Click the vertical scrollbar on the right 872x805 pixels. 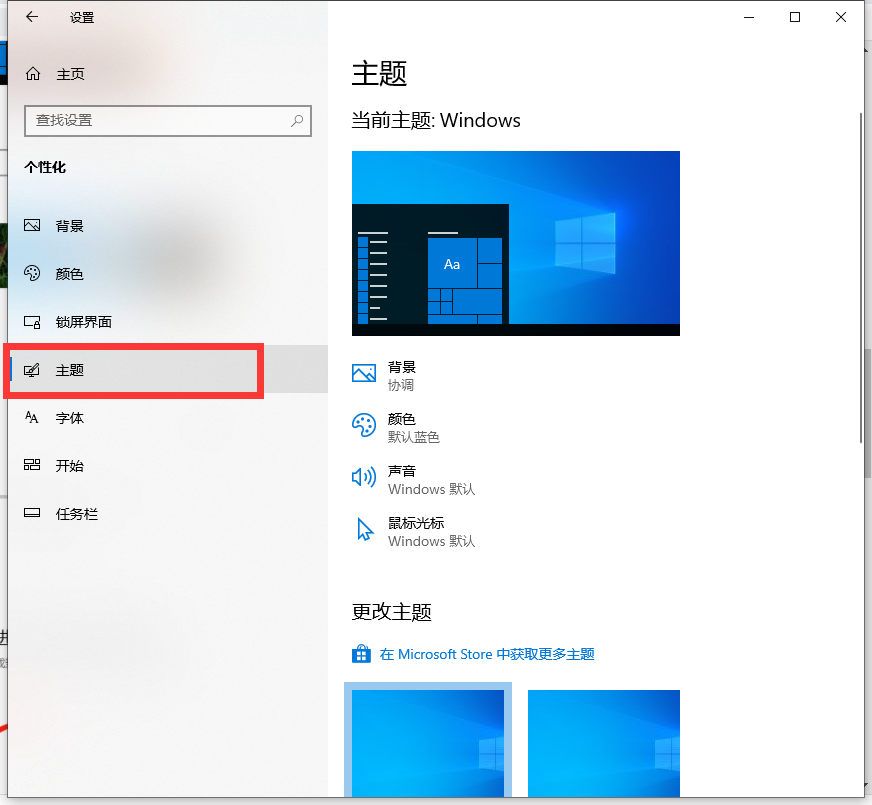[x=860, y=280]
